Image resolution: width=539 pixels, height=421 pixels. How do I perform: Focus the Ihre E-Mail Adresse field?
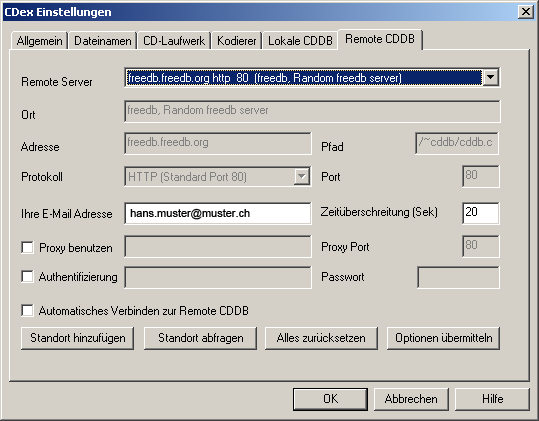(218, 213)
